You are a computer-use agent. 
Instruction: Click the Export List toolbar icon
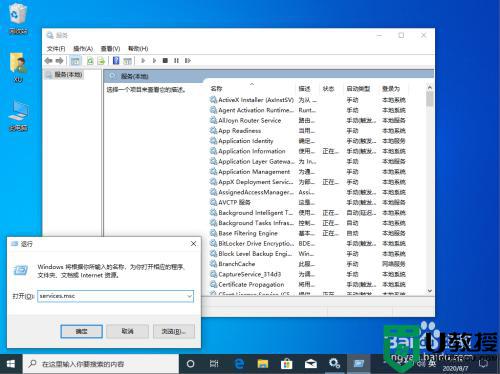point(101,61)
